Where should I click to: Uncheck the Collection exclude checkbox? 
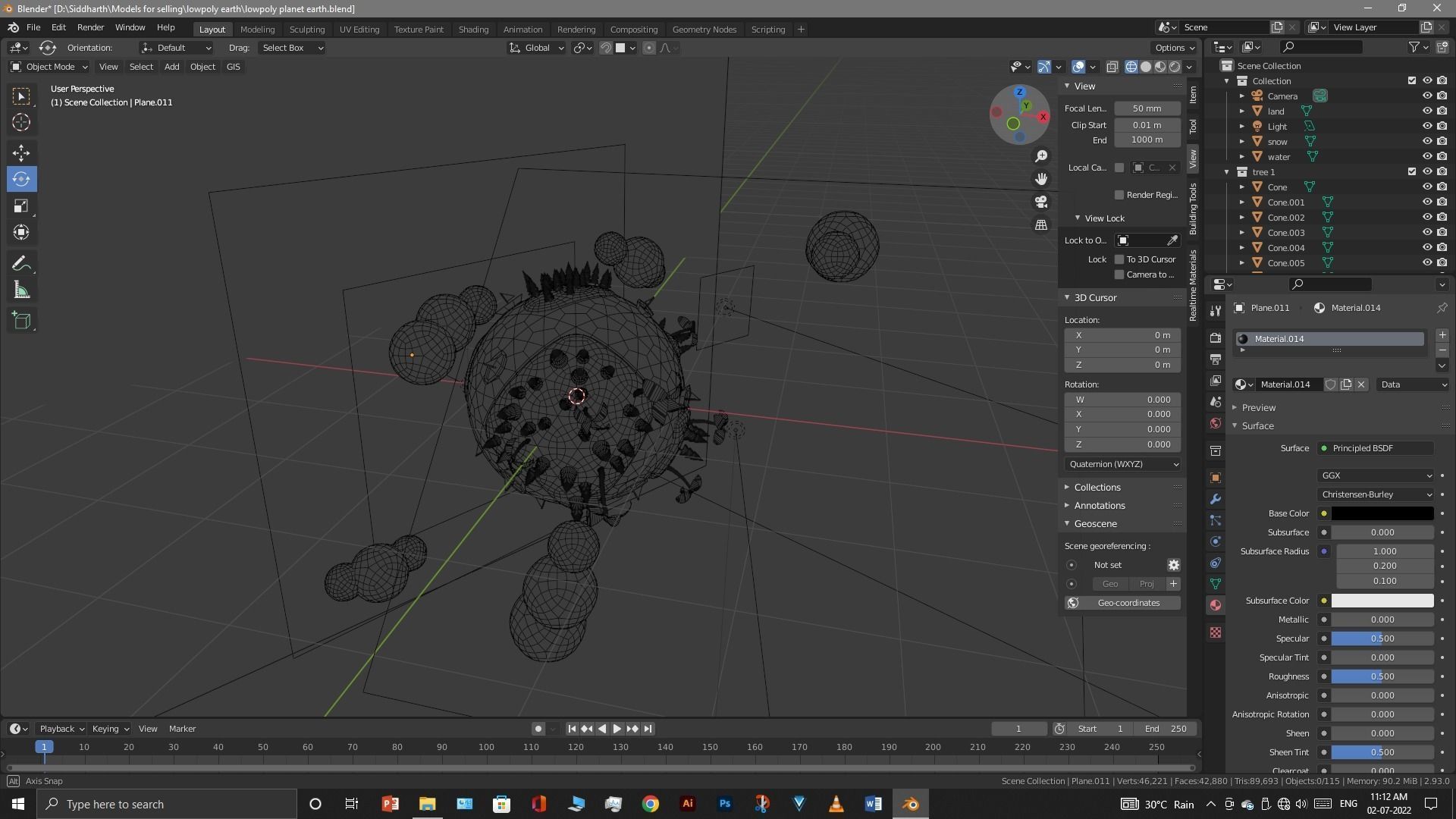1411,81
